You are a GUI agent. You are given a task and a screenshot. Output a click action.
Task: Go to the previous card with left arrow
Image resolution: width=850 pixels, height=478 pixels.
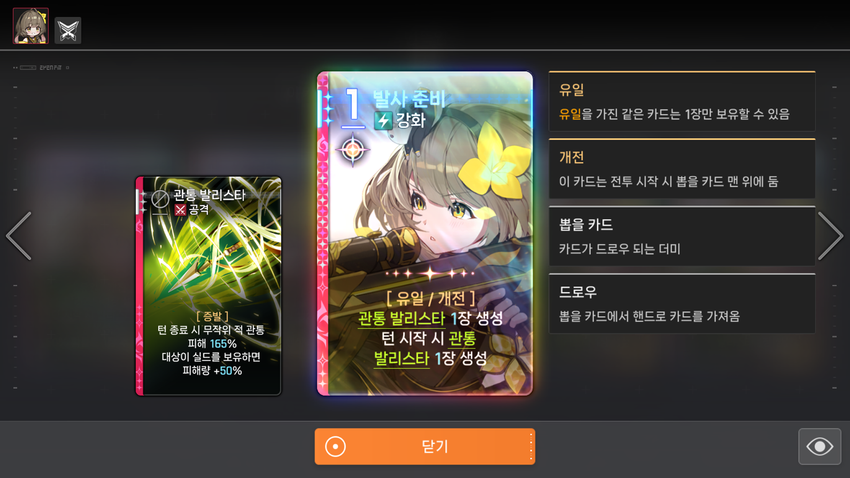19,236
